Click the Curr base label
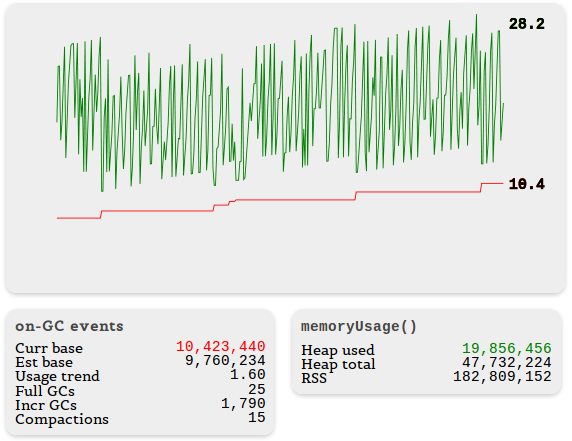Screen dimensions: 572x441 click(49, 348)
